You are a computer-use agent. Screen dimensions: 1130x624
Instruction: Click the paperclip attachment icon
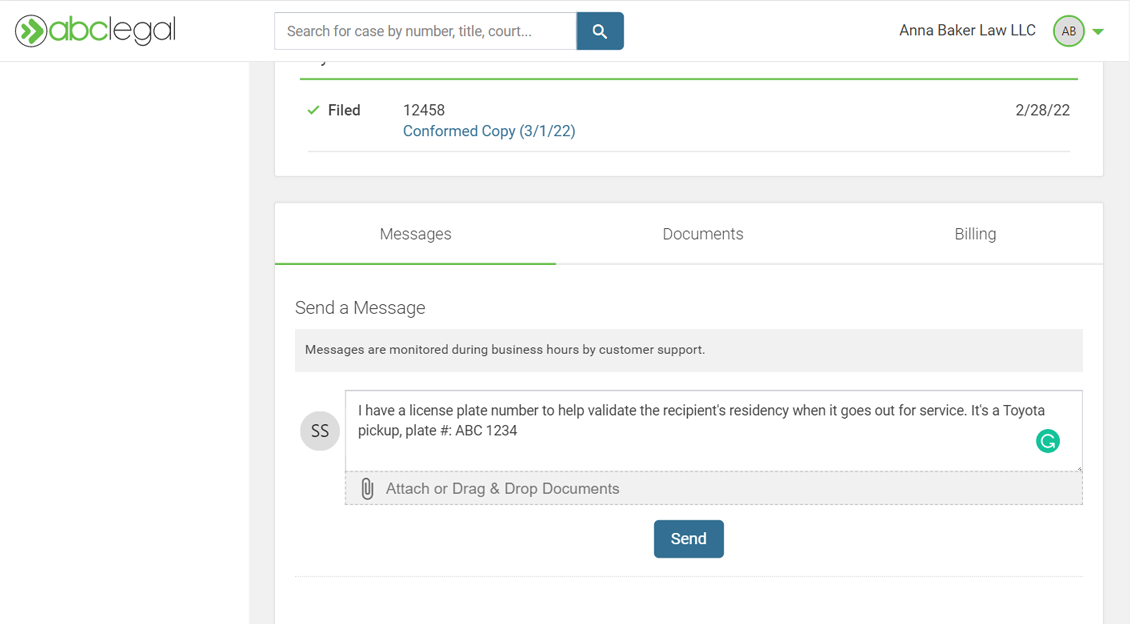[x=367, y=488]
